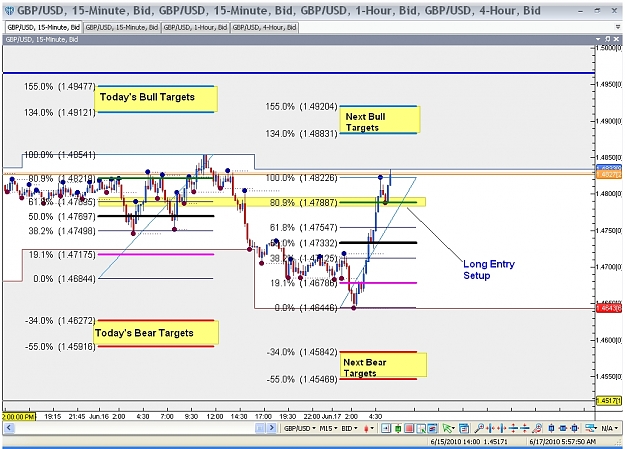Click third blue candle spacing icon
The height and width of the screenshot is (449, 625).
click(x=575, y=429)
